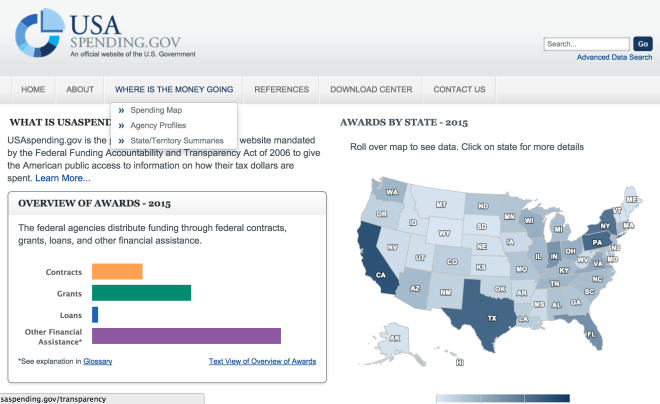Open the Advanced Data Search link
The image size is (660, 404).
point(614,58)
